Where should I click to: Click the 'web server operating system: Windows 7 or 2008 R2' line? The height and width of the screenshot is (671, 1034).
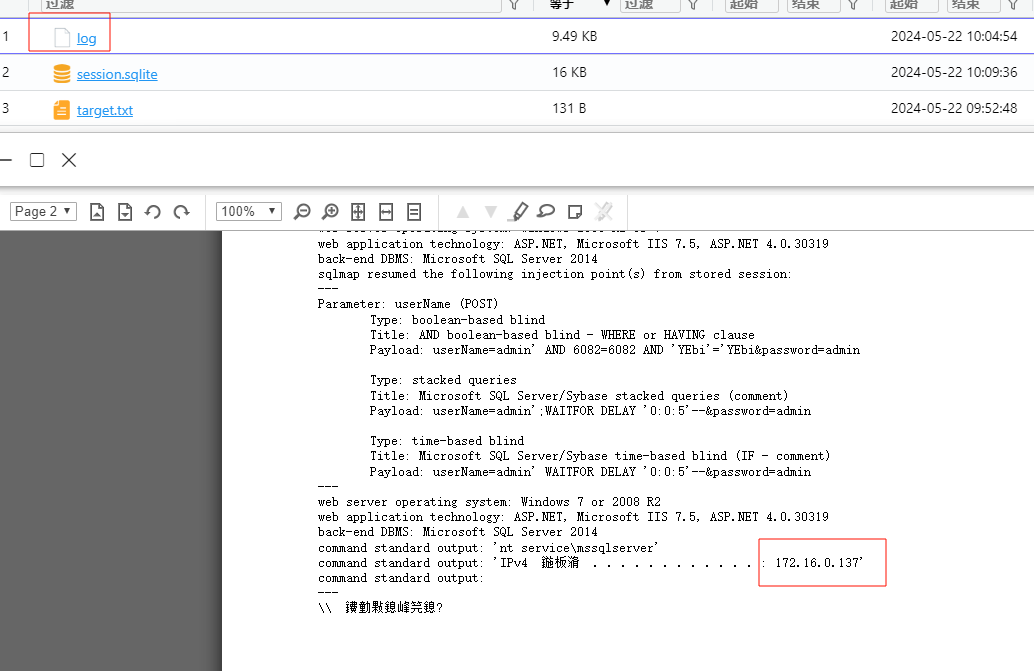click(489, 502)
